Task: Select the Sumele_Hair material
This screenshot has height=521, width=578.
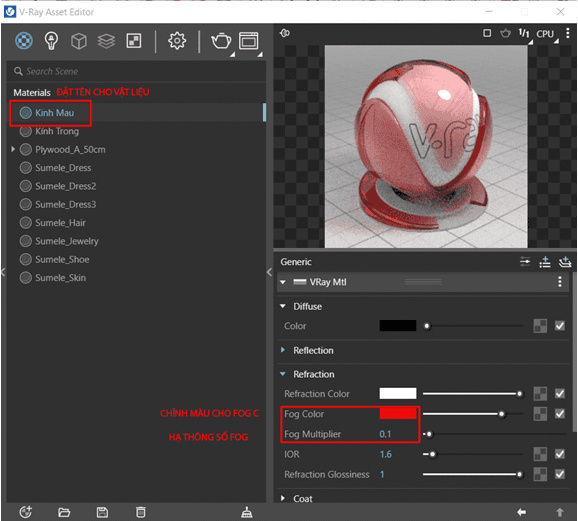Action: [136, 223]
